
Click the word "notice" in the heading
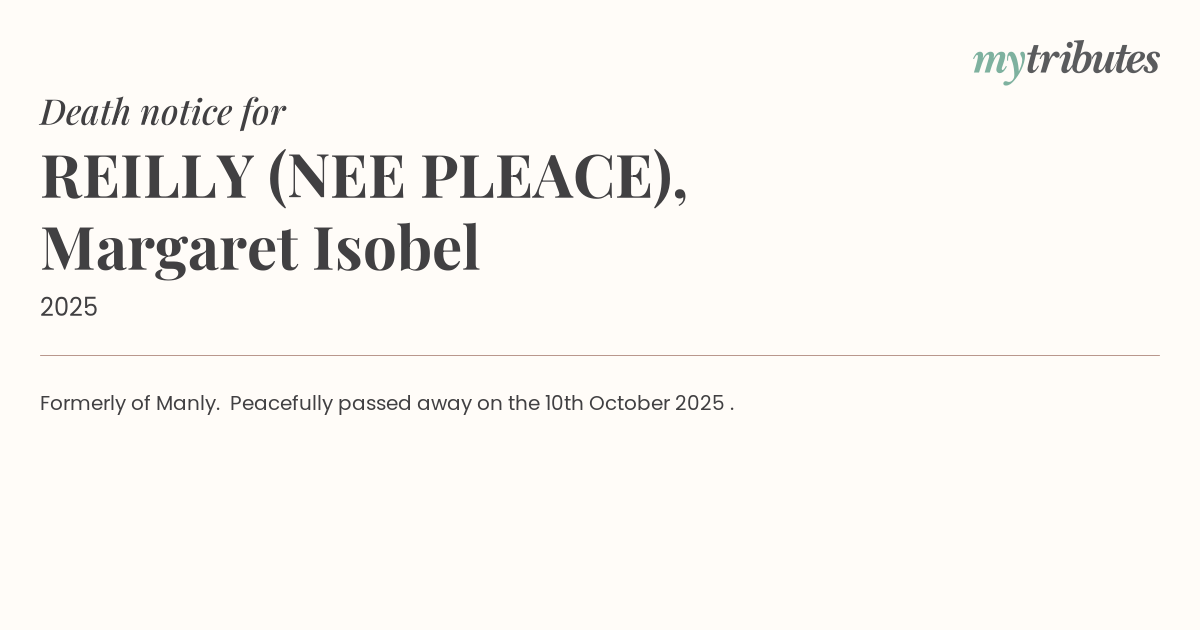coord(186,112)
